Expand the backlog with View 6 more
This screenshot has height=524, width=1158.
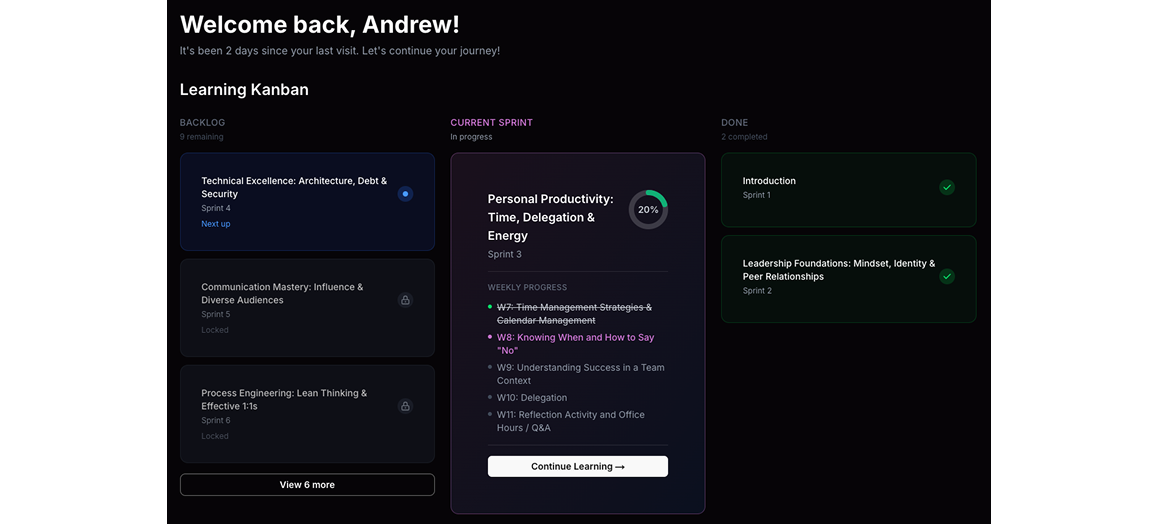[x=307, y=485]
